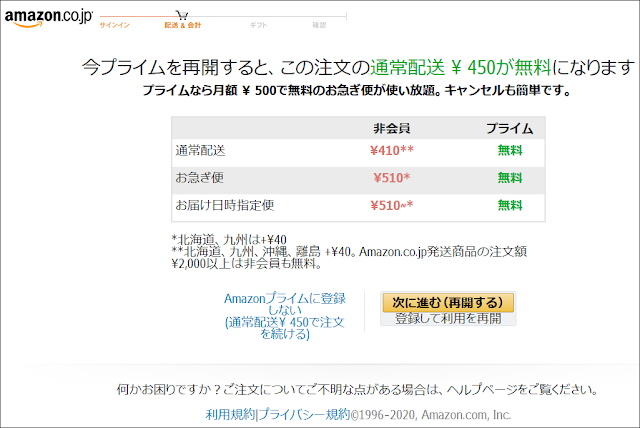
Task: Click the お急ぎ便 row label
Action: pyautogui.click(x=200, y=178)
